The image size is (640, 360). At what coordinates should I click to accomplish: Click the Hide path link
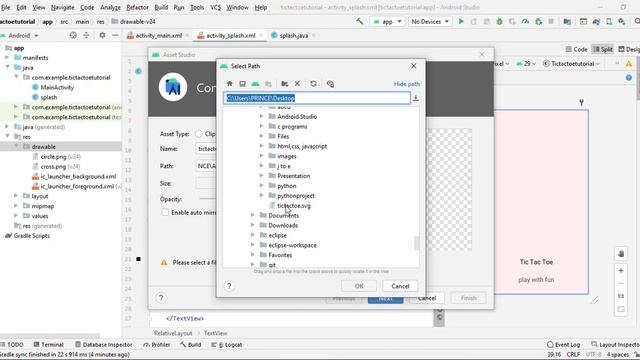click(407, 84)
